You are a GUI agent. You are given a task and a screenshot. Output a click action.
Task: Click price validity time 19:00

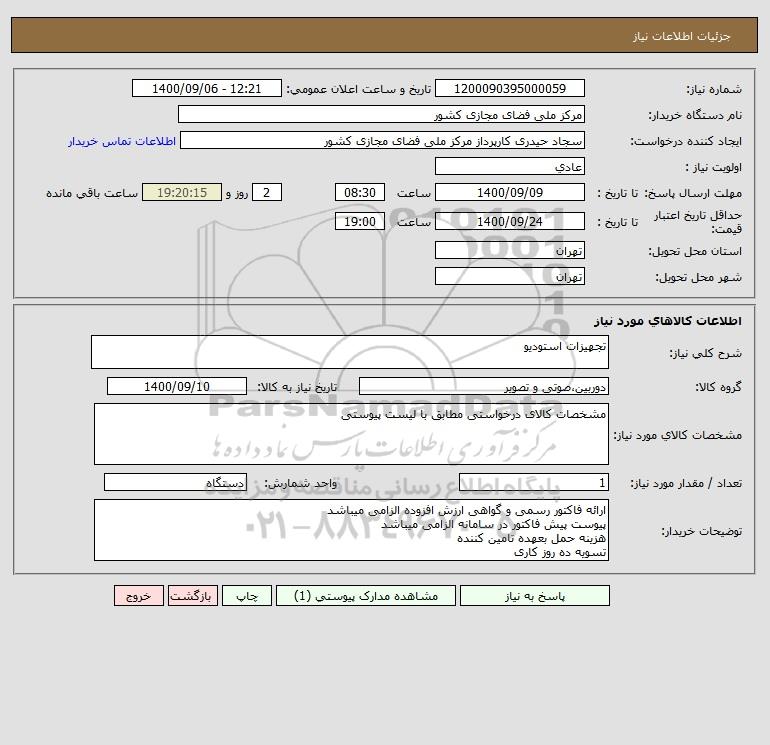360,221
